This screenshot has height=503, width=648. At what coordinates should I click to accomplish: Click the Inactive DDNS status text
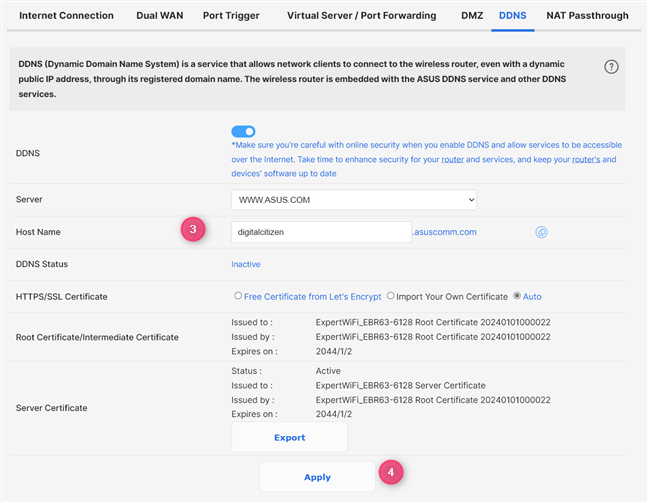pyautogui.click(x=245, y=264)
